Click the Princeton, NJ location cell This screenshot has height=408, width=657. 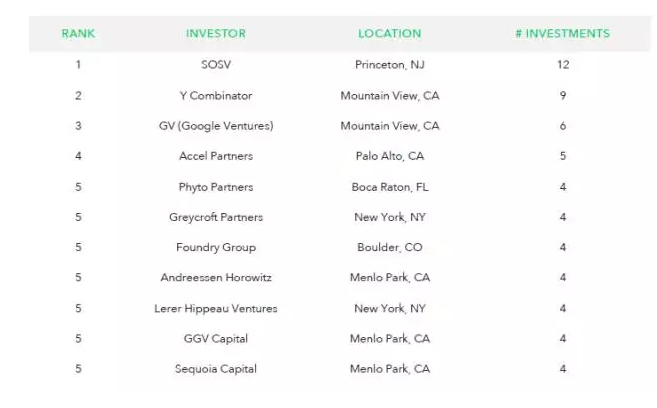pos(390,65)
